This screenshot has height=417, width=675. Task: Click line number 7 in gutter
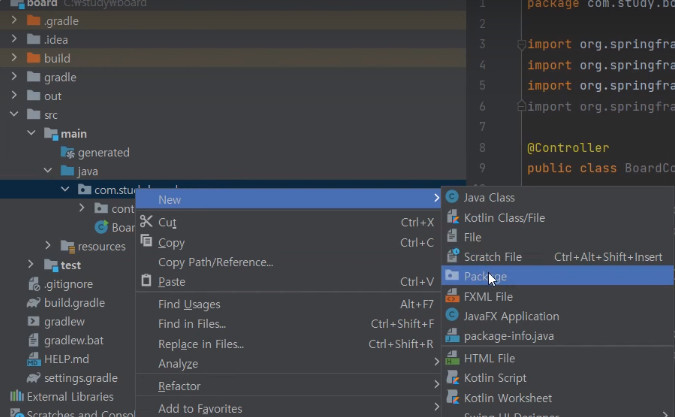coord(482,127)
